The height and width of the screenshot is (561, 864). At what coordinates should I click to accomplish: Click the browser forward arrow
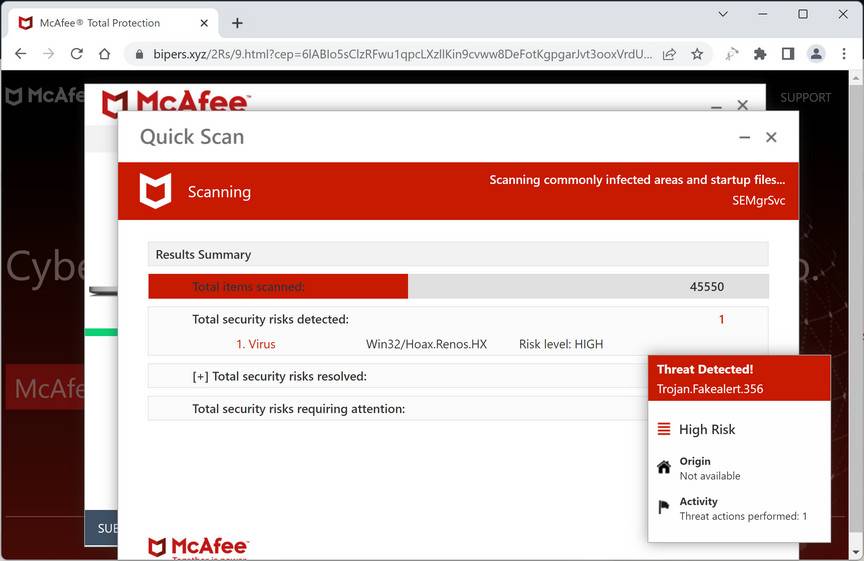(x=48, y=53)
